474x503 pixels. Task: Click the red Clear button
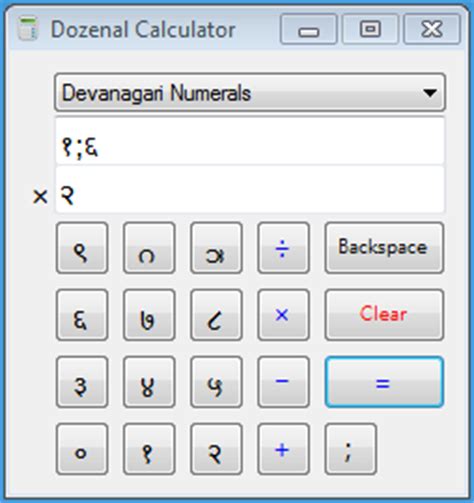pyautogui.click(x=384, y=315)
